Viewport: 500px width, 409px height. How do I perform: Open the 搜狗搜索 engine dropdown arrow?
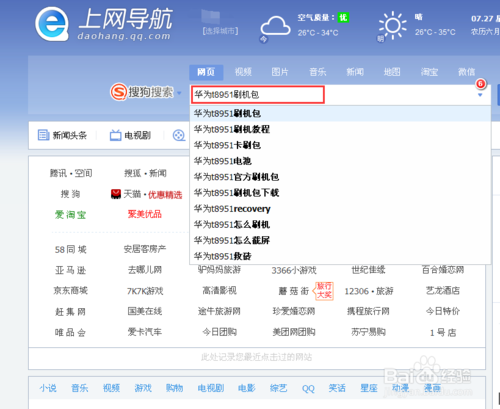click(179, 93)
